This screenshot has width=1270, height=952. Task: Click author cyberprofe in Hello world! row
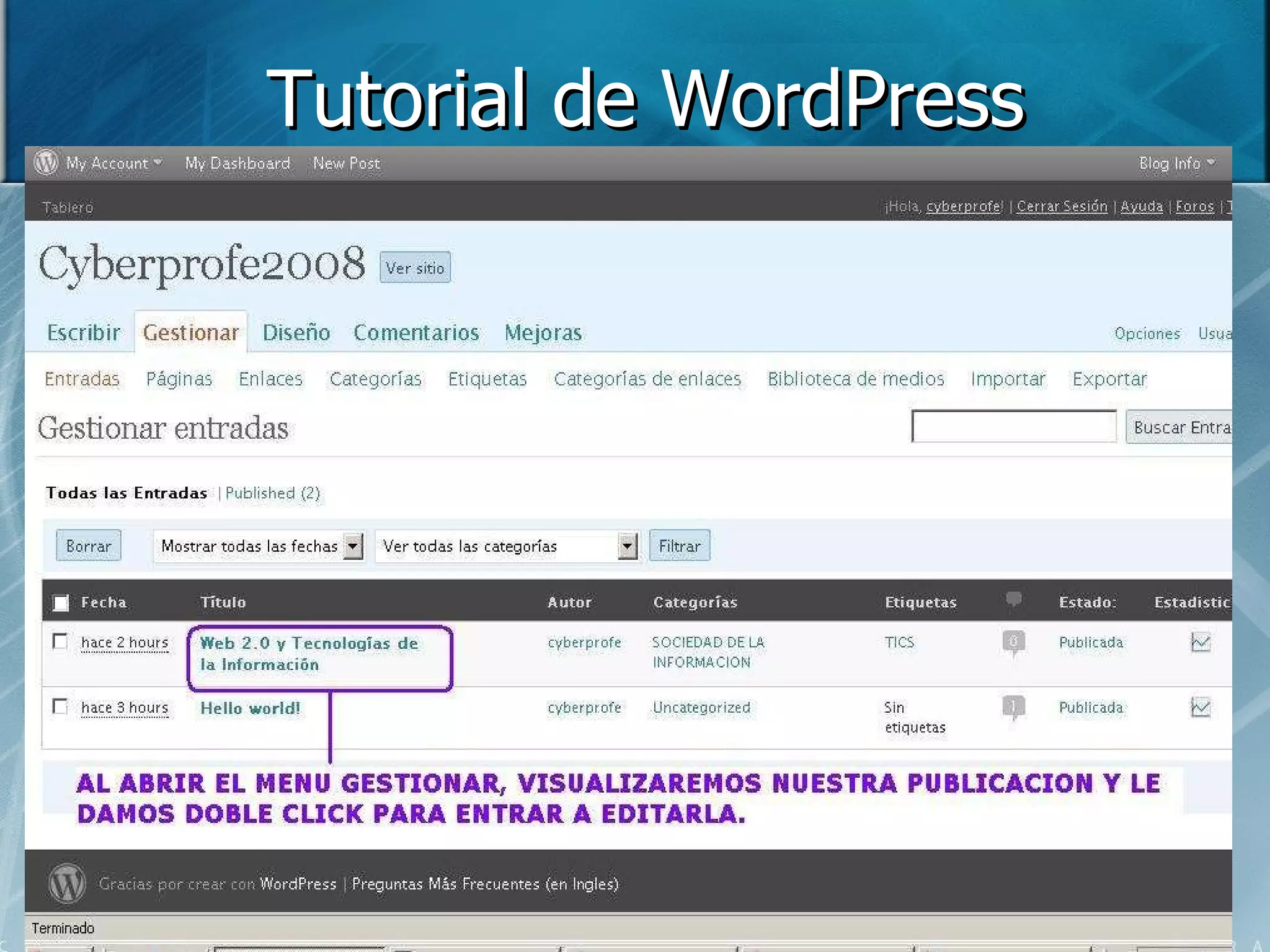click(x=584, y=708)
